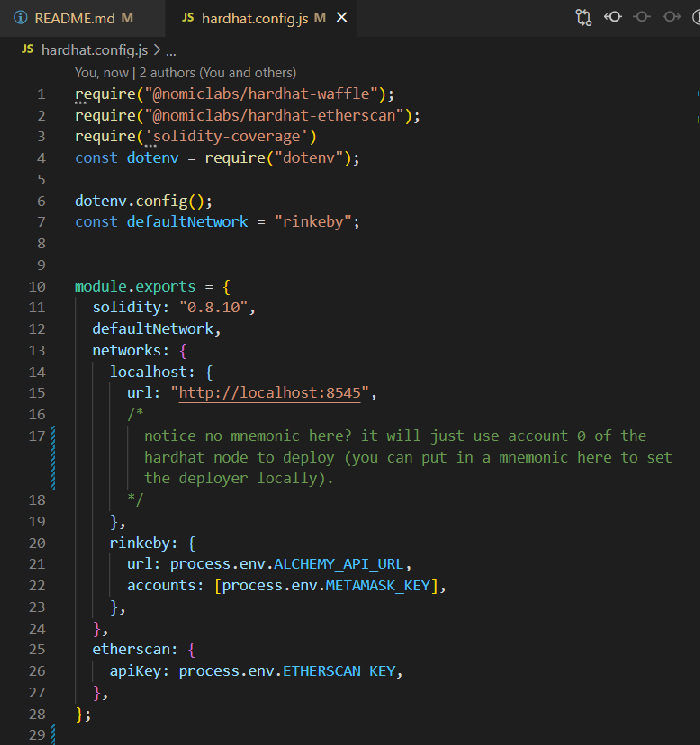Click the "rinkeby" string on line 7

(x=313, y=222)
